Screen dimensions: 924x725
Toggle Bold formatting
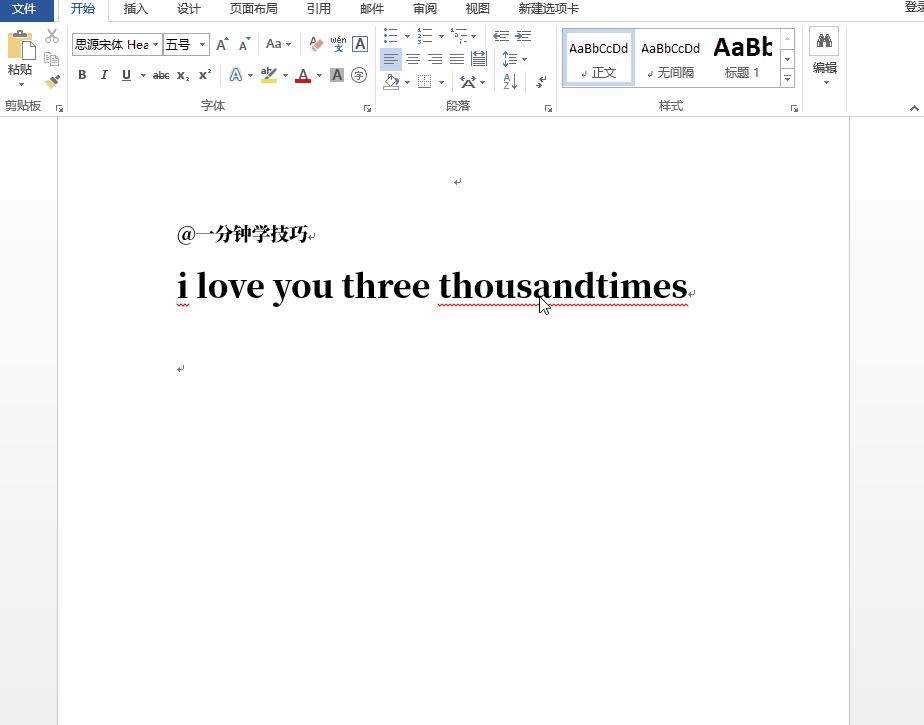click(x=82, y=75)
